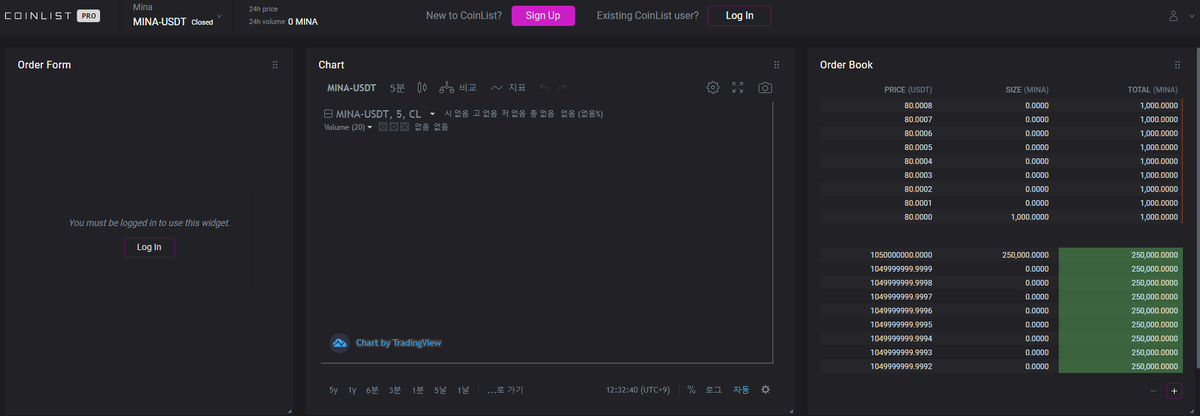Open the 지표 indicators menu
This screenshot has width=1200, height=416.
coord(508,88)
